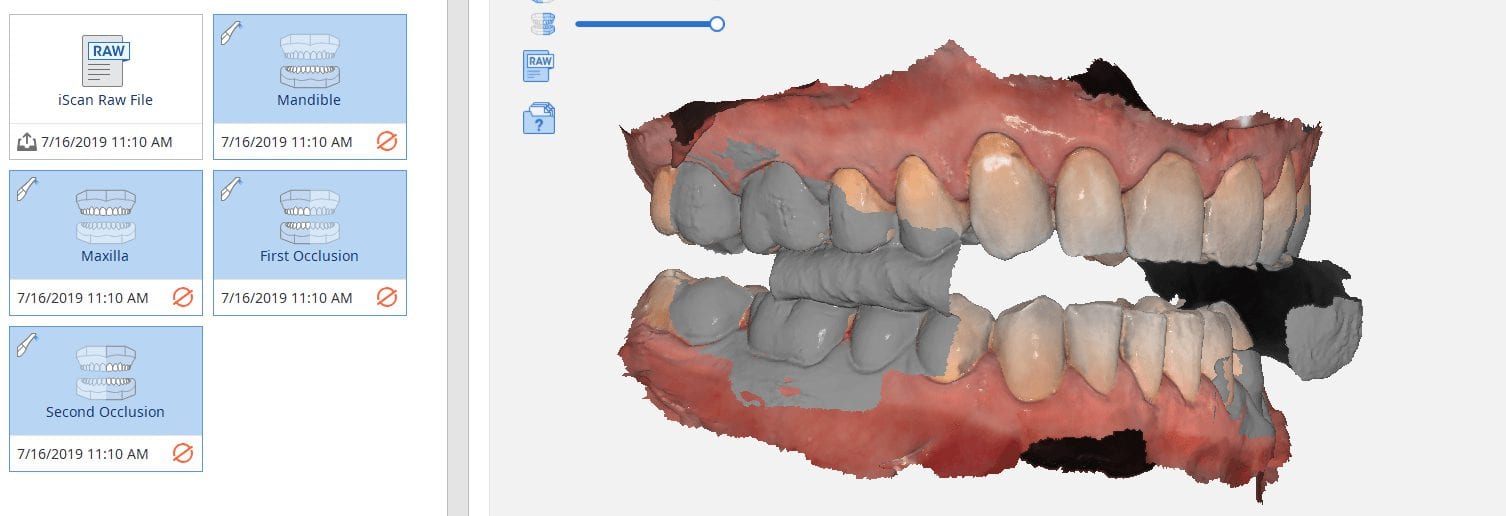The height and width of the screenshot is (516, 1506).
Task: Adjust the transparency slider handle
Action: click(717, 24)
